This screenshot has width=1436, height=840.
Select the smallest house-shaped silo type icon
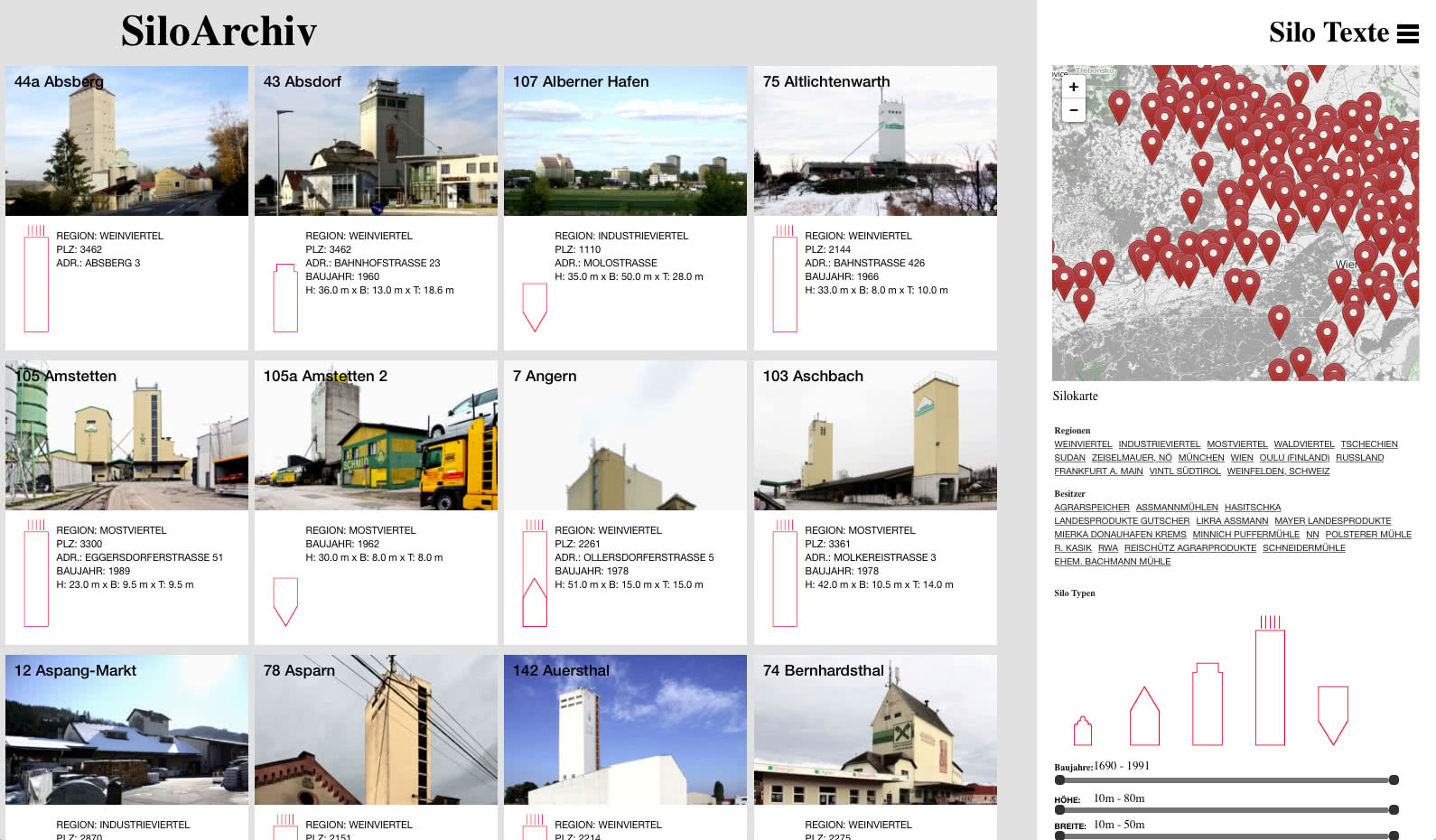point(1082,731)
